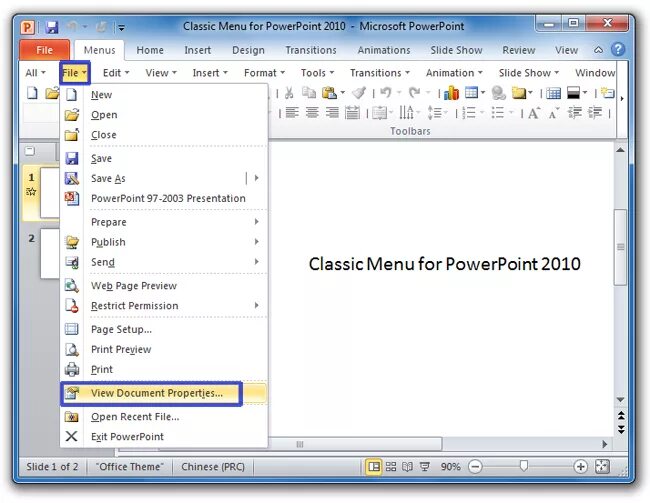650x503 pixels.
Task: Click the Cut scissors icon
Action: click(x=289, y=93)
